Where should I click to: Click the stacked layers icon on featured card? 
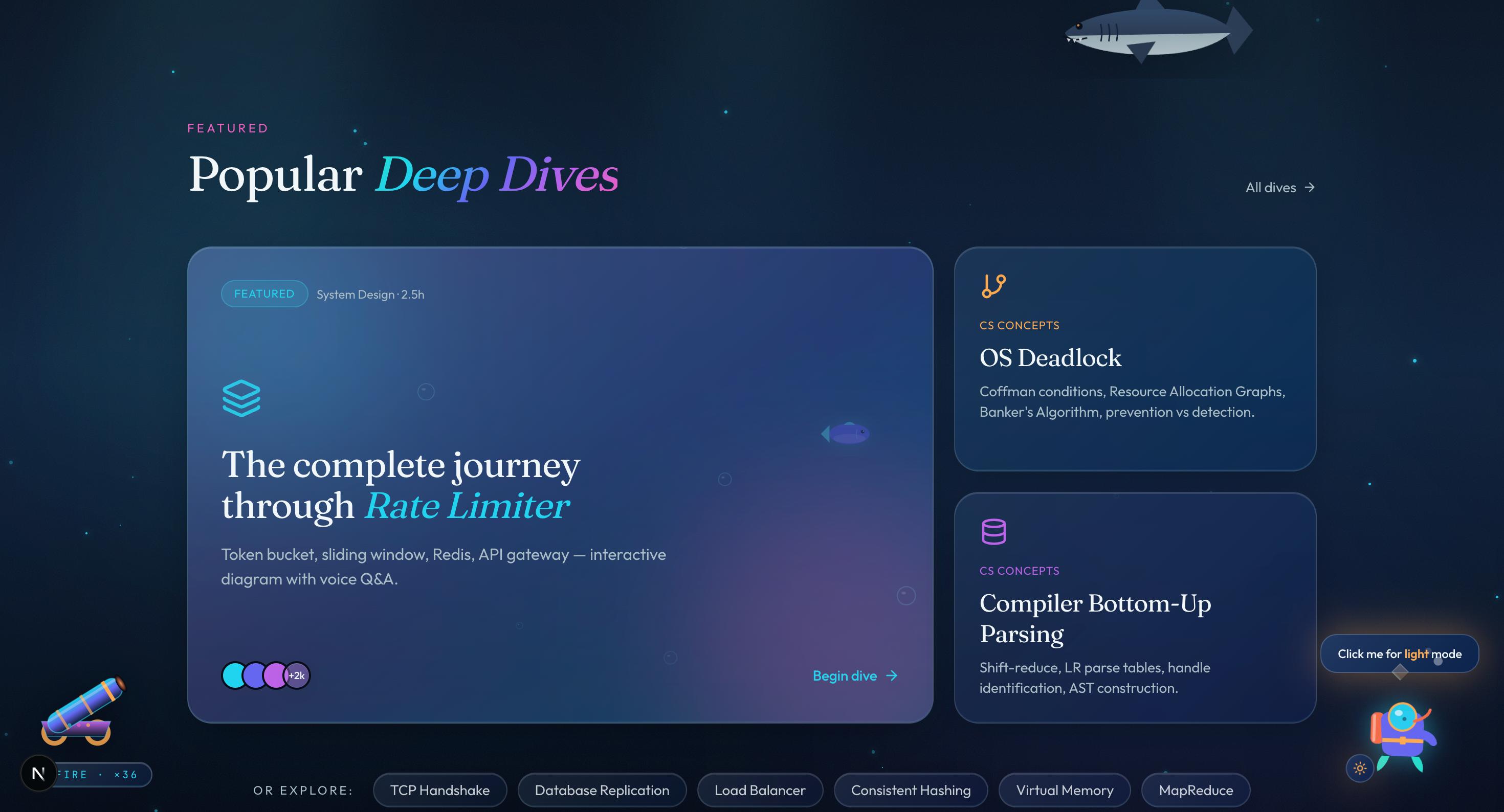(241, 398)
